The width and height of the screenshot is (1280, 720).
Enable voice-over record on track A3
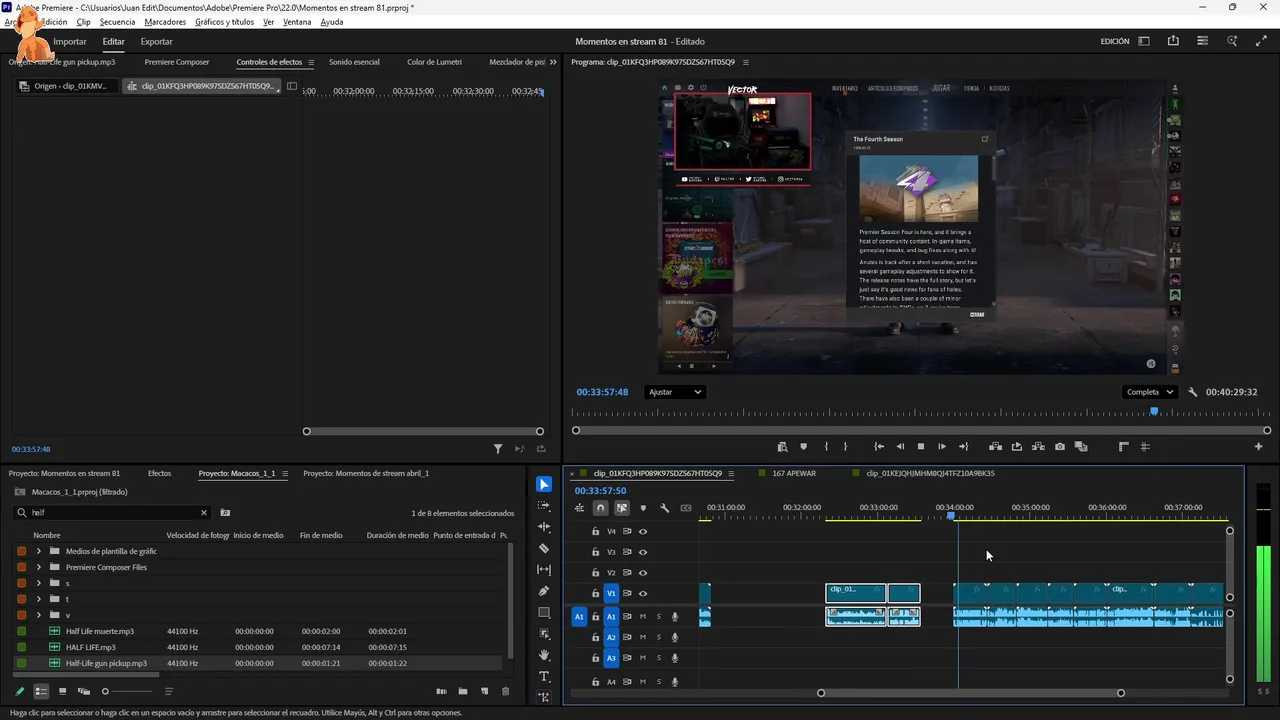pos(675,659)
